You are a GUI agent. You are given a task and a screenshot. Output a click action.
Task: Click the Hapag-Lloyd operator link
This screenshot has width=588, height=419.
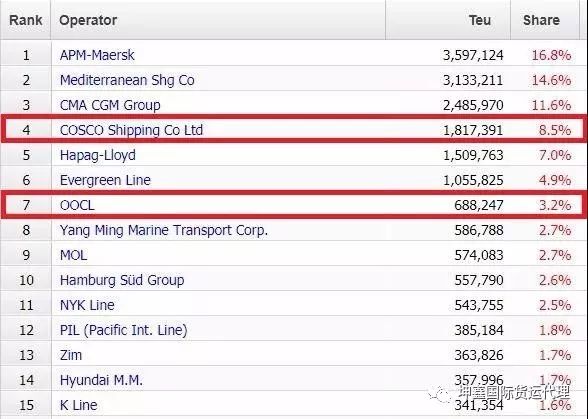click(98, 155)
